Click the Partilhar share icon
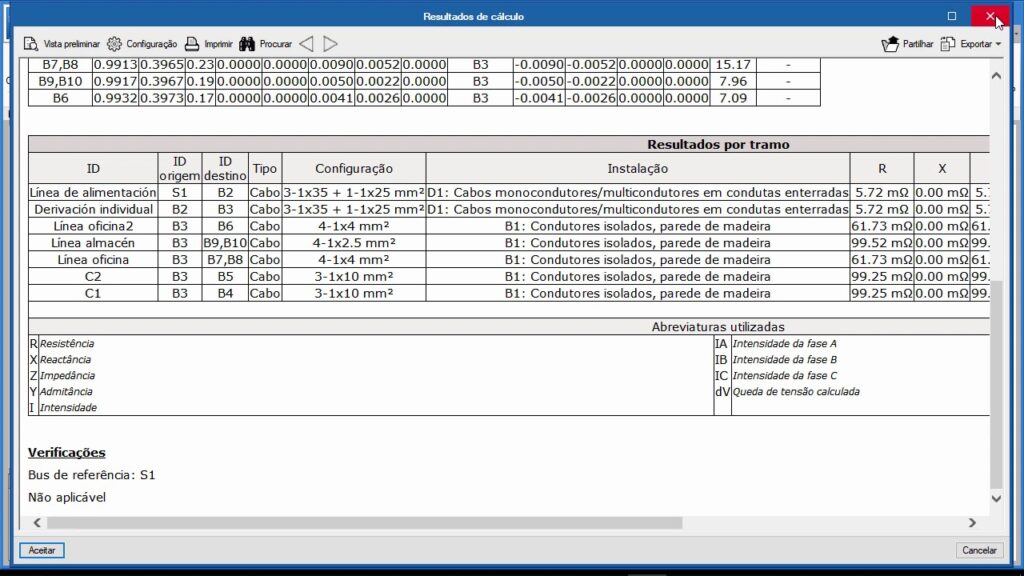Screen dimensions: 1024x576 [x=890, y=44]
